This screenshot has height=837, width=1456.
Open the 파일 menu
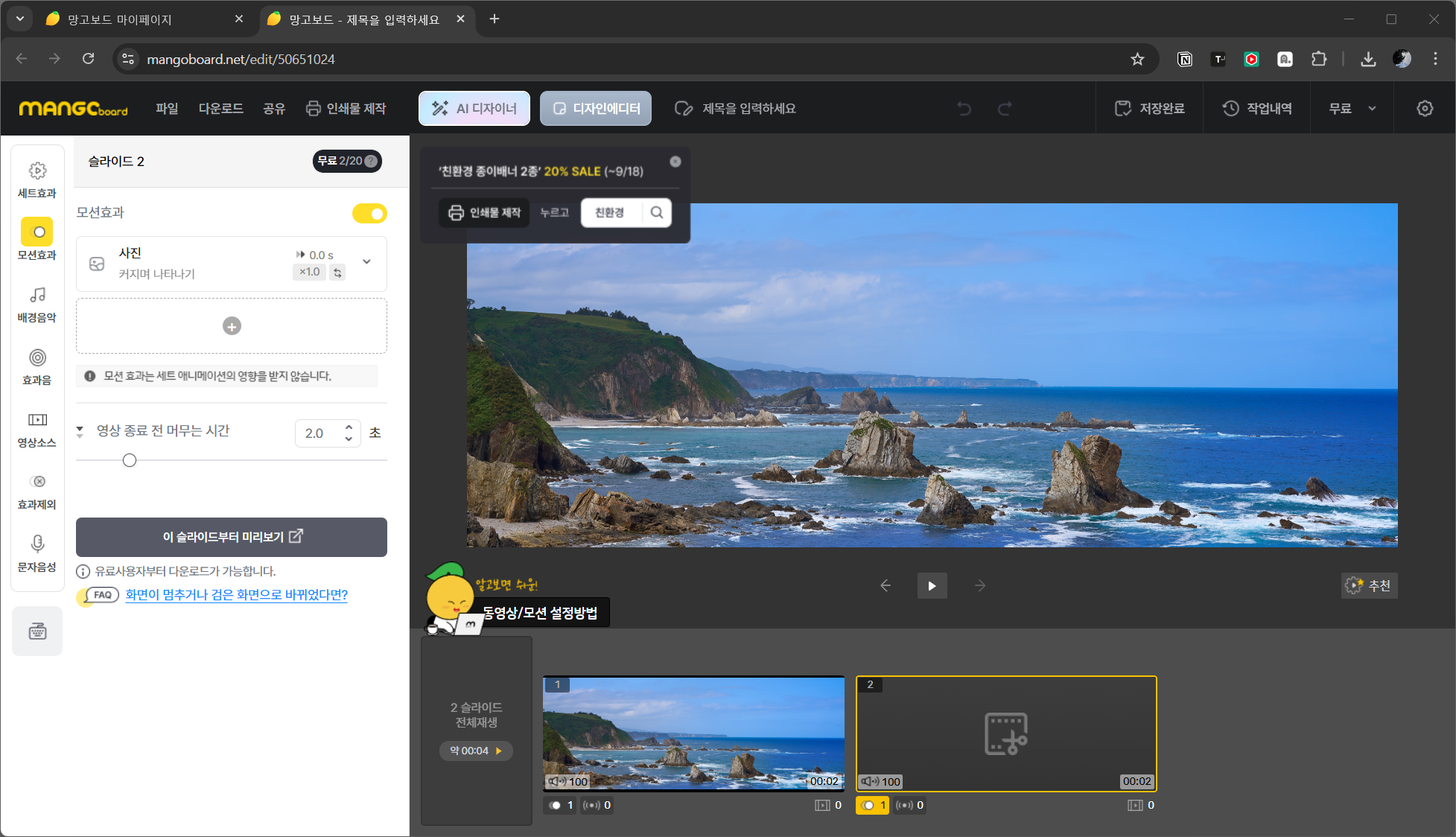coord(167,109)
